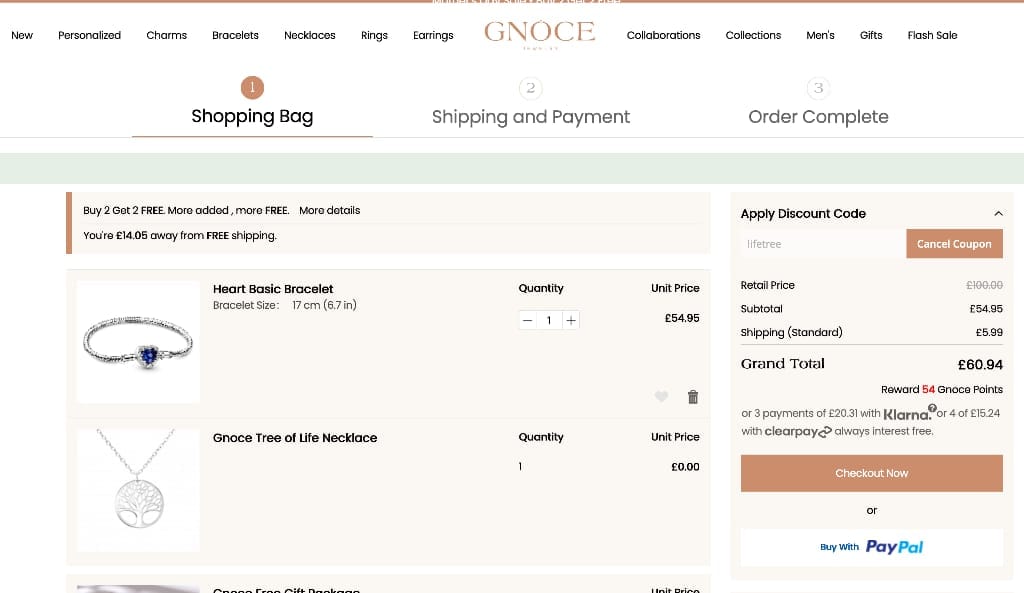
Task: Go to Order Complete step
Action: click(x=818, y=117)
